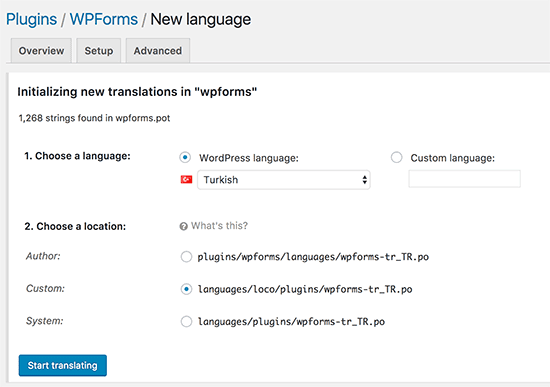Screen dimensions: 550x387
Task: Click the plugins/wpforms/languages path label
Action: point(313,257)
